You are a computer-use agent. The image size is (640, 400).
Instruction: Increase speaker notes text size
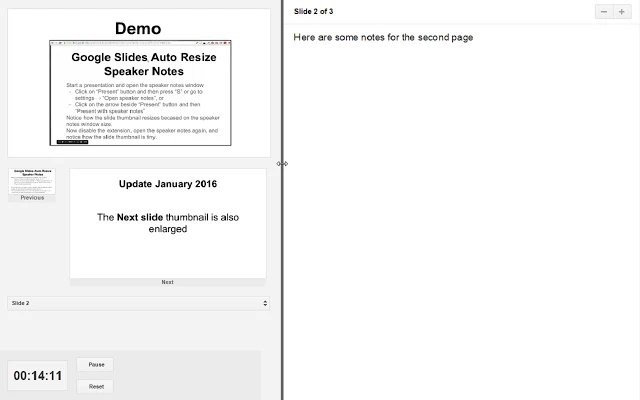click(622, 12)
